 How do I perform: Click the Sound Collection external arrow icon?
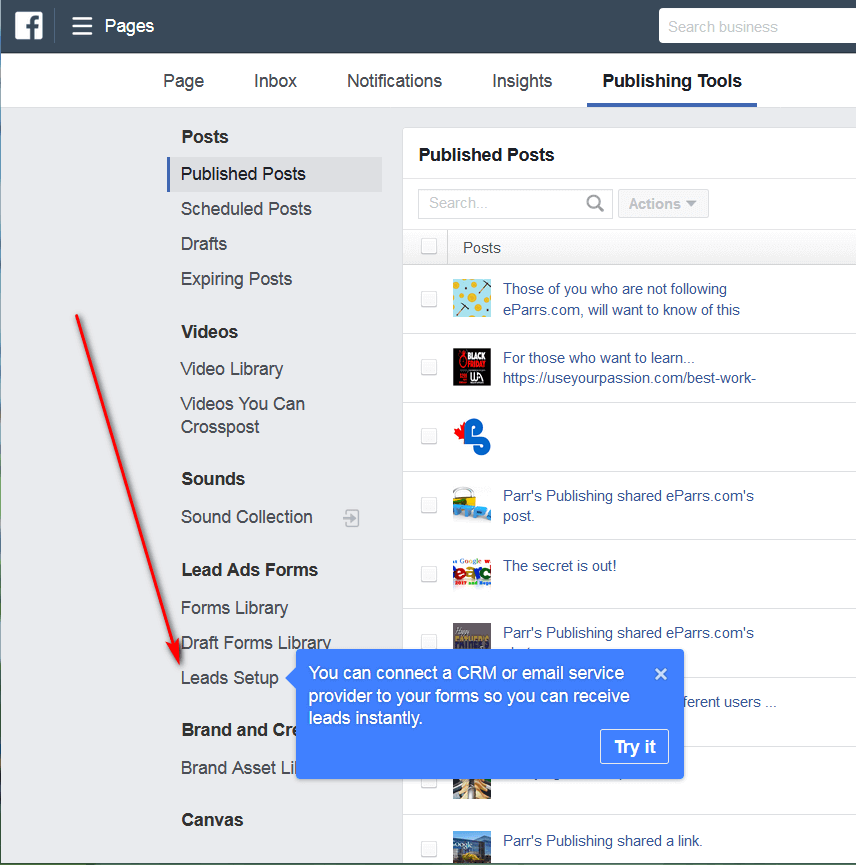pos(351,518)
